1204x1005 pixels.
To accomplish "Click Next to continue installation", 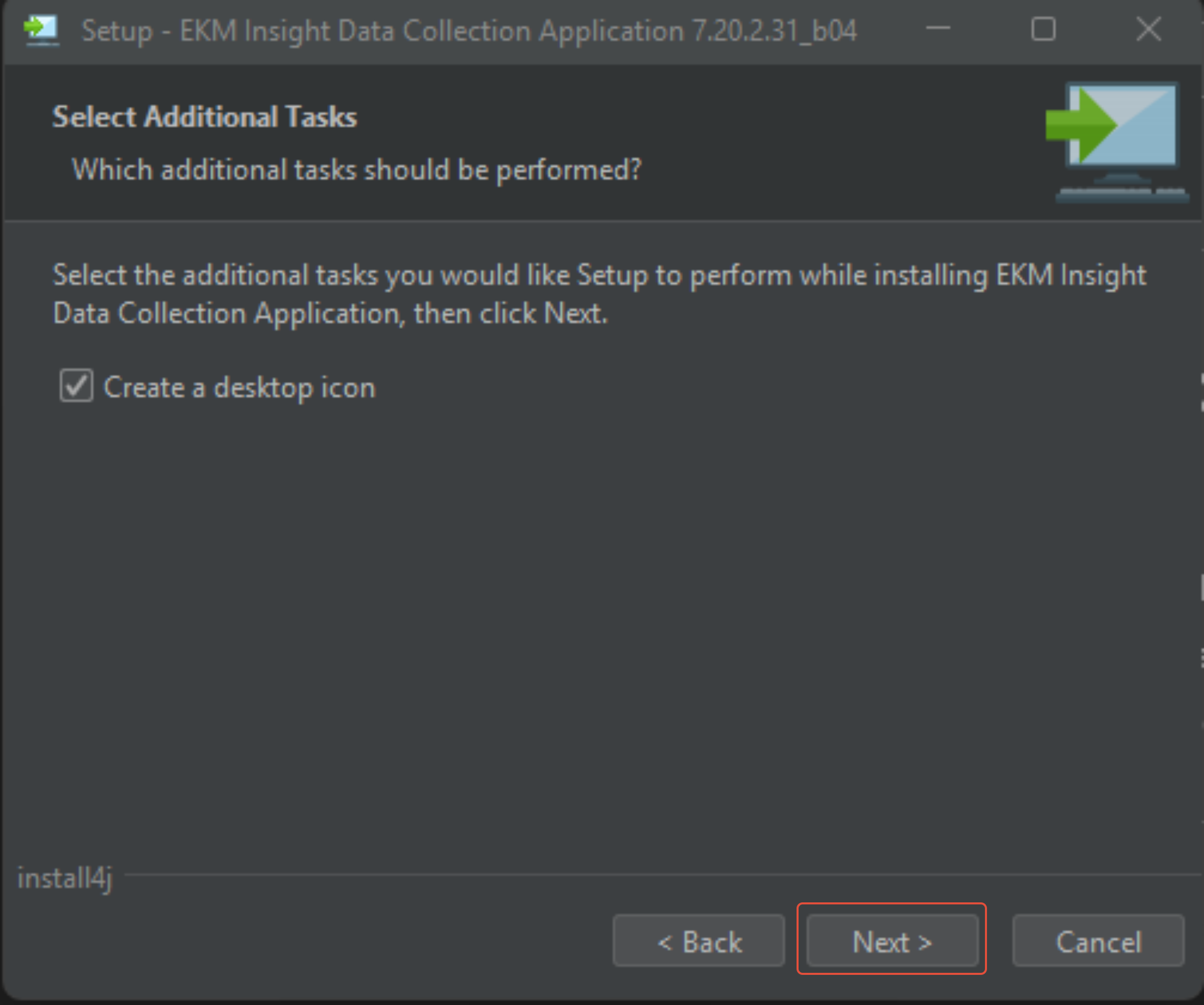I will click(x=892, y=940).
